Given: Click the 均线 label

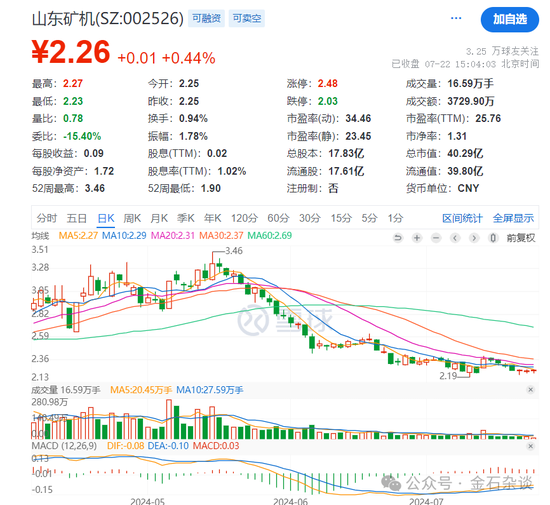Looking at the screenshot, I should coord(40,236).
